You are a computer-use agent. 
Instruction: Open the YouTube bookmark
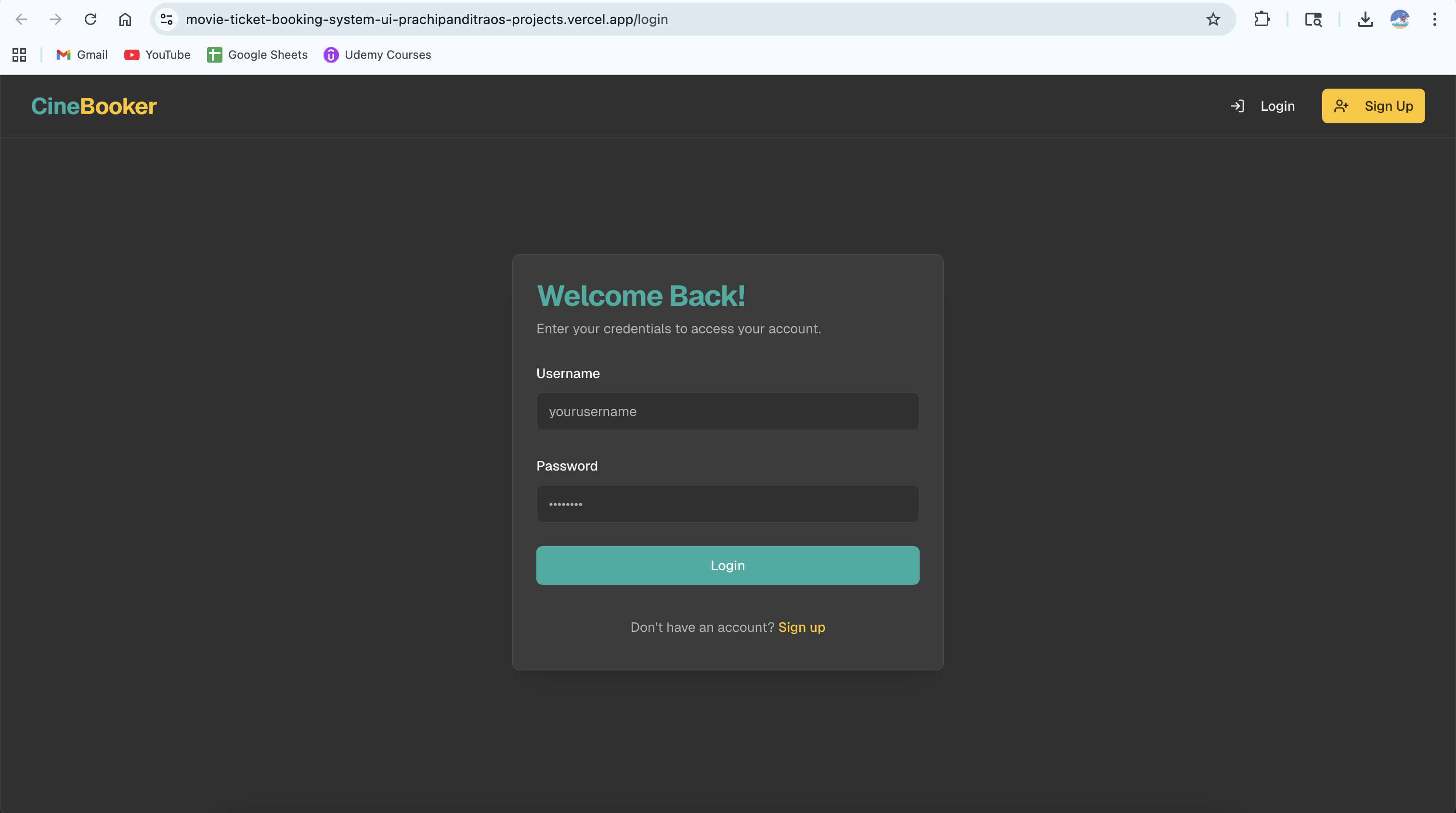pyautogui.click(x=157, y=55)
